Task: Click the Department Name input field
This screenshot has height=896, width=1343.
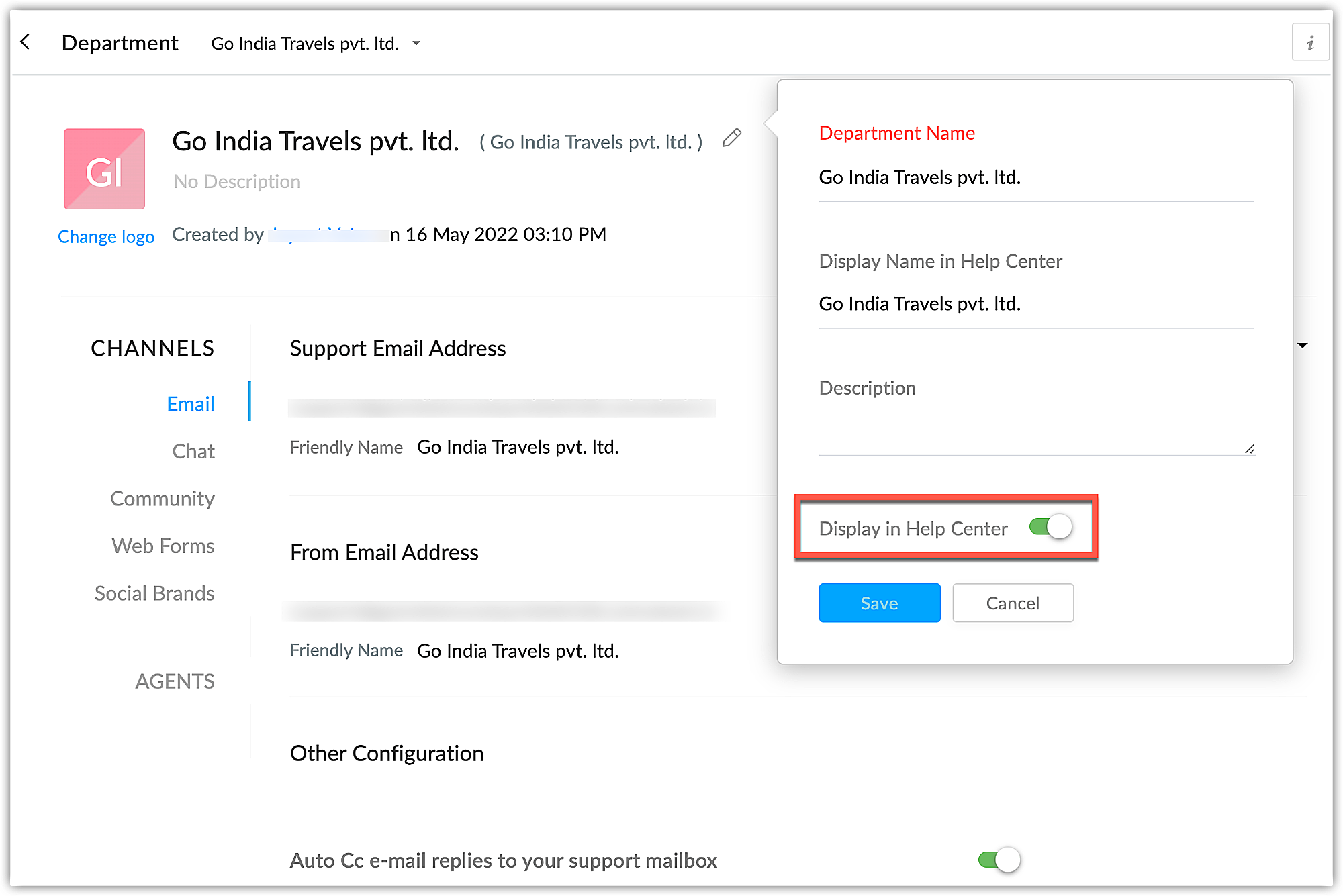Action: pyautogui.click(x=1035, y=178)
